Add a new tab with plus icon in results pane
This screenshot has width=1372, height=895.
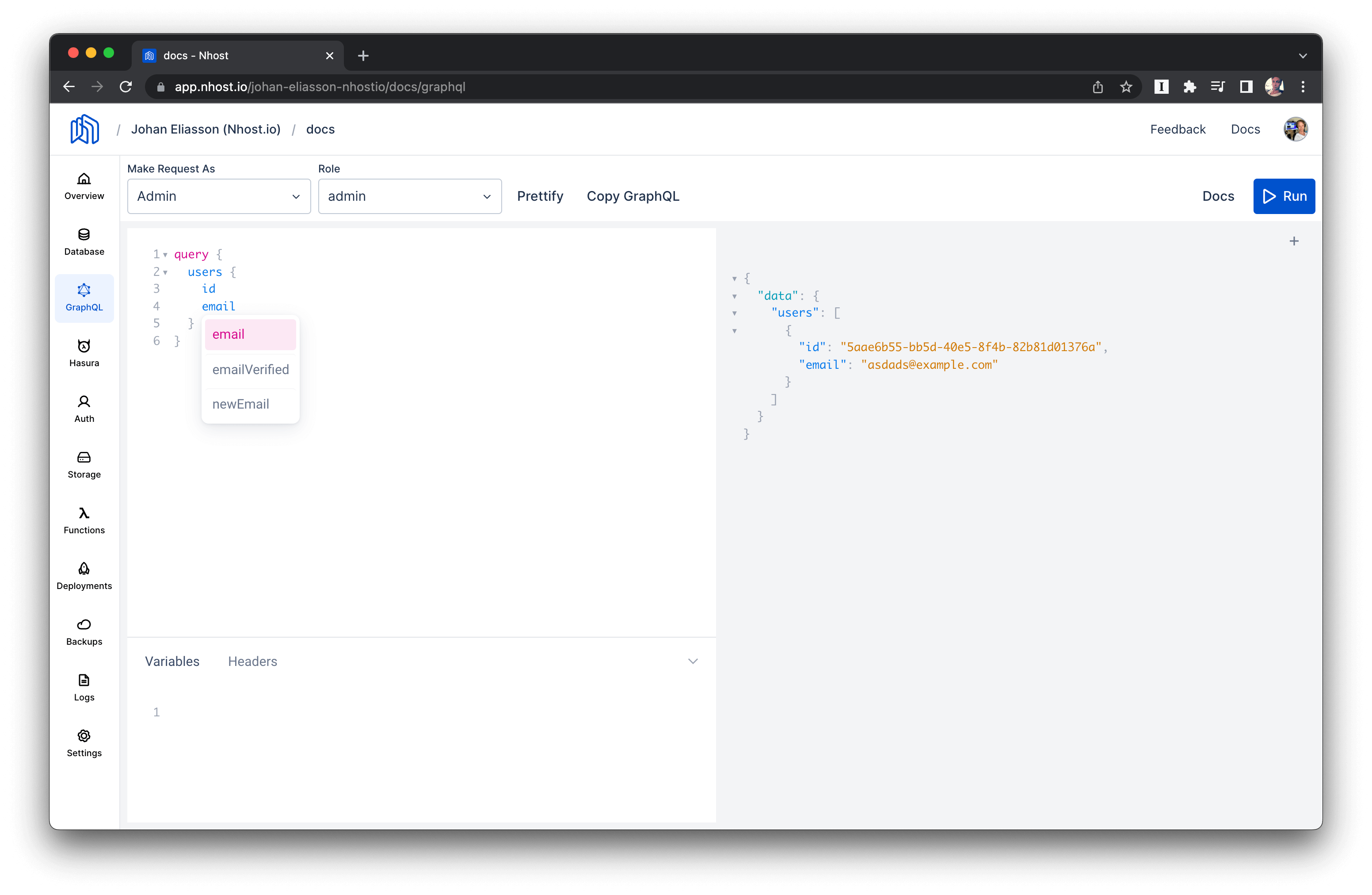(x=1294, y=241)
